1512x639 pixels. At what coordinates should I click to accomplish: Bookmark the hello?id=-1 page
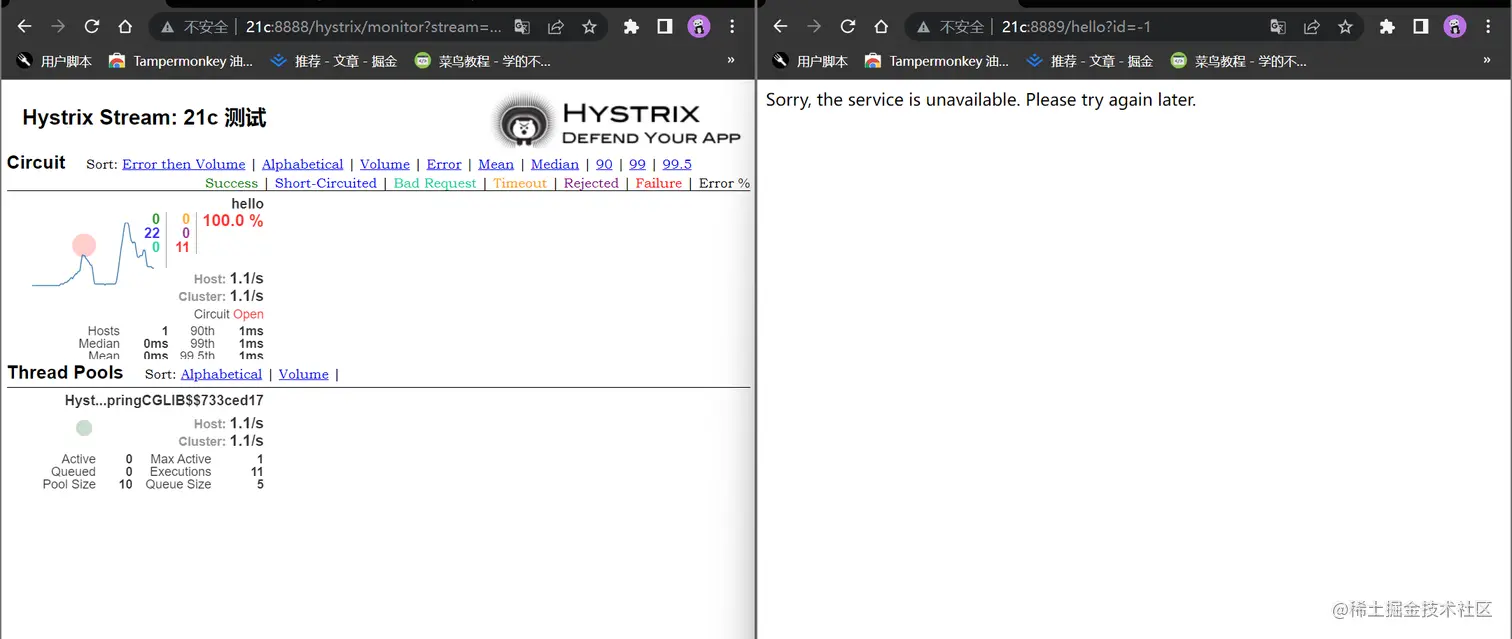tap(1346, 27)
